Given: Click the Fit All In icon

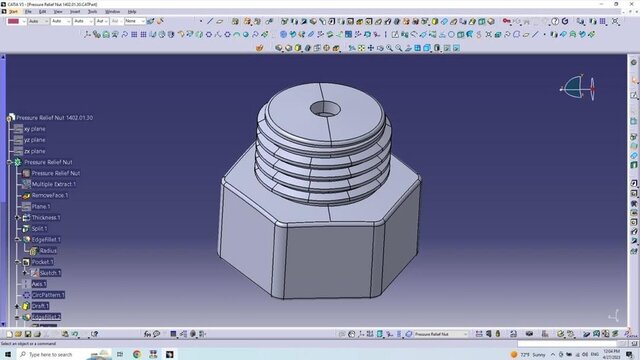Looking at the screenshot, I should (361, 48).
